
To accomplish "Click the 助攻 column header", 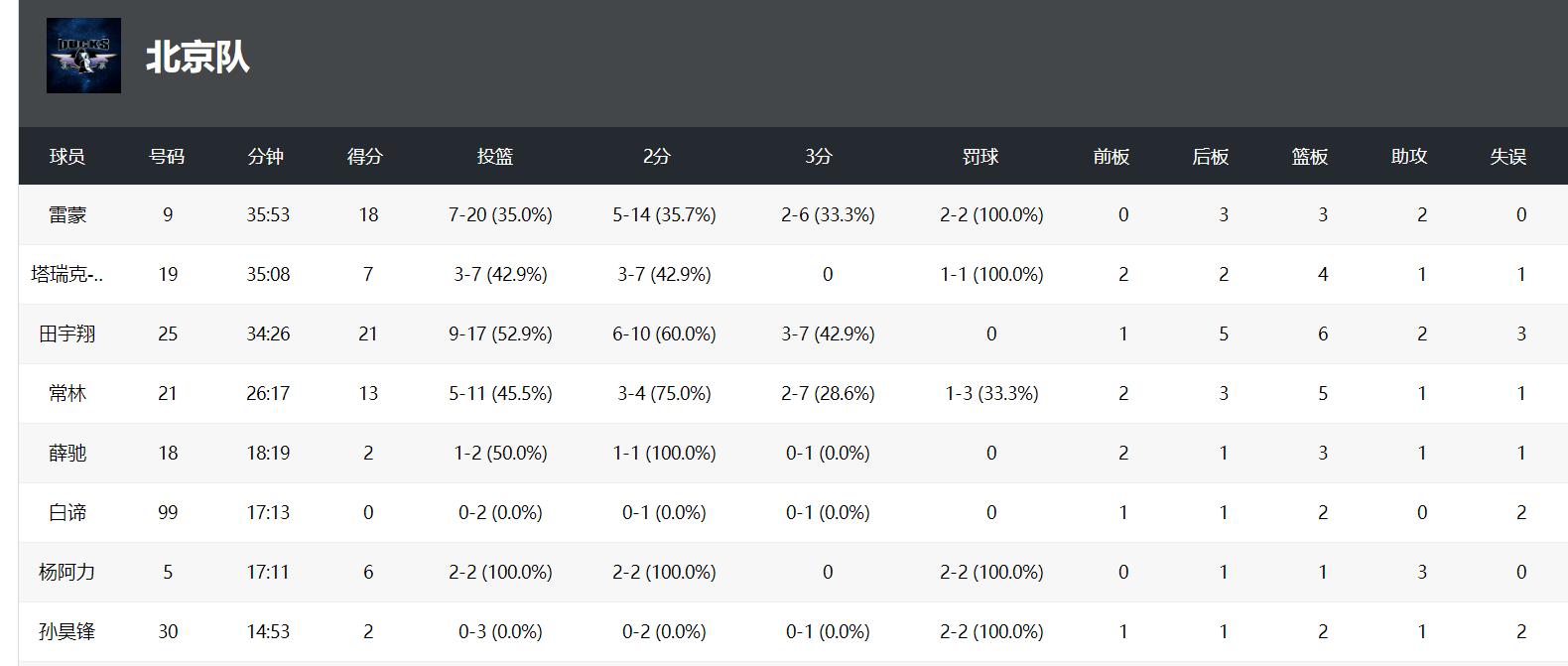I will pyautogui.click(x=1409, y=157).
